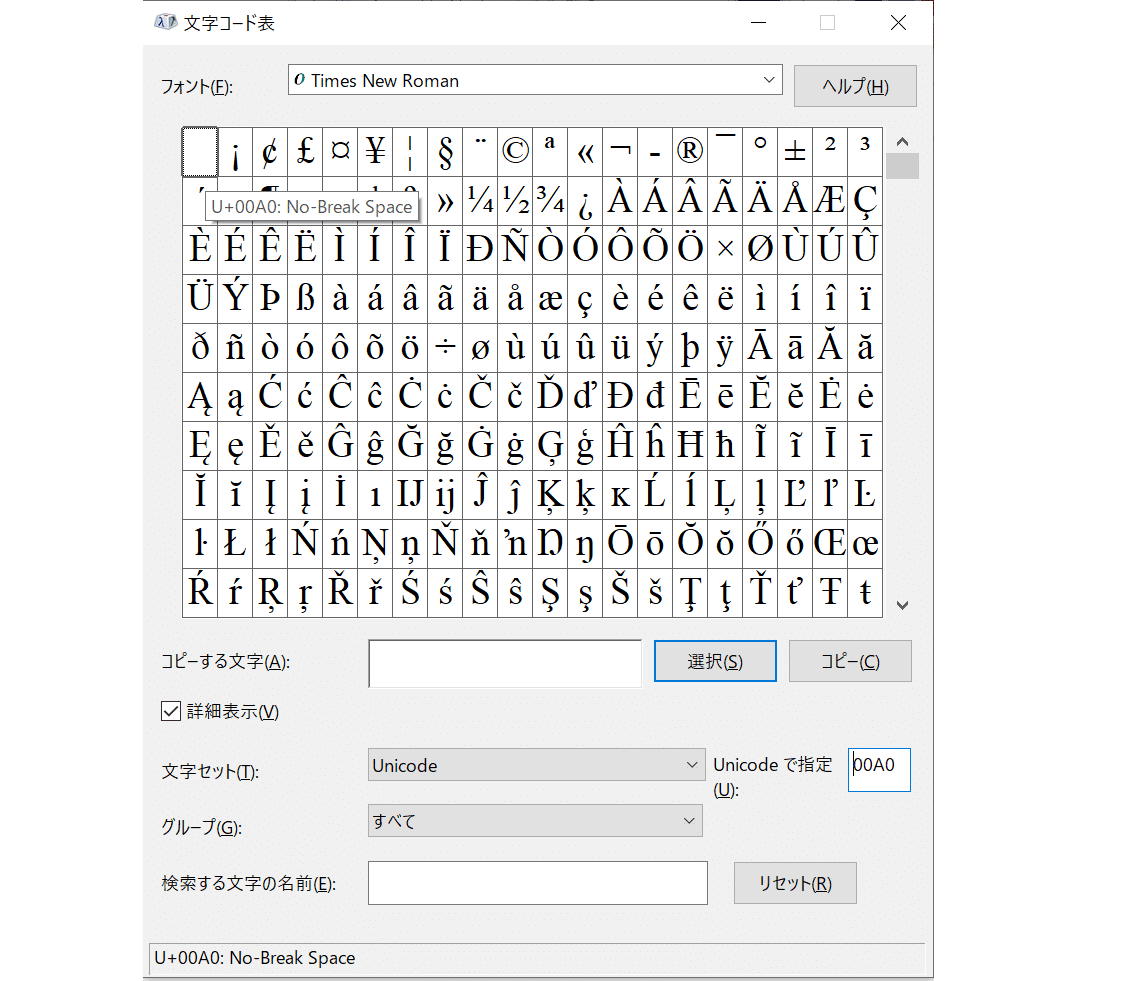Pick the registered trademark ® character
1124x981 pixels.
(x=690, y=152)
